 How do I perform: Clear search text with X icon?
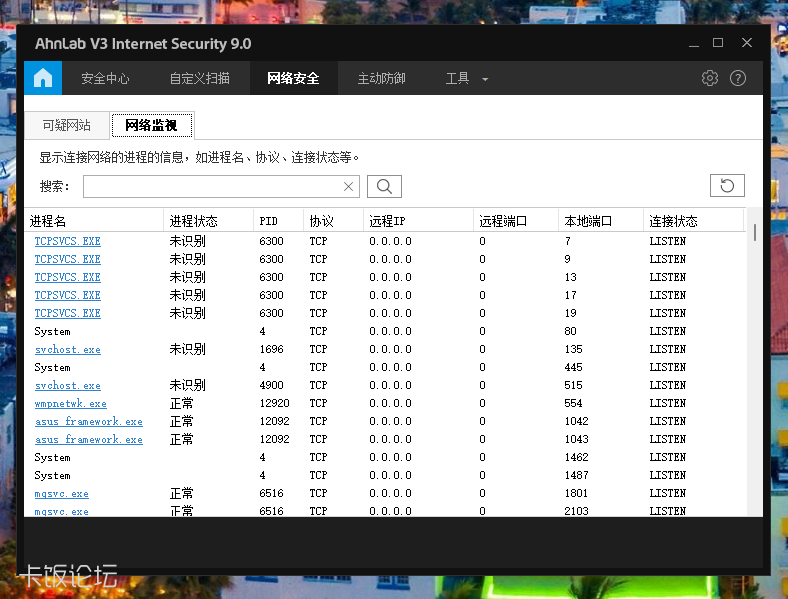pyautogui.click(x=349, y=186)
